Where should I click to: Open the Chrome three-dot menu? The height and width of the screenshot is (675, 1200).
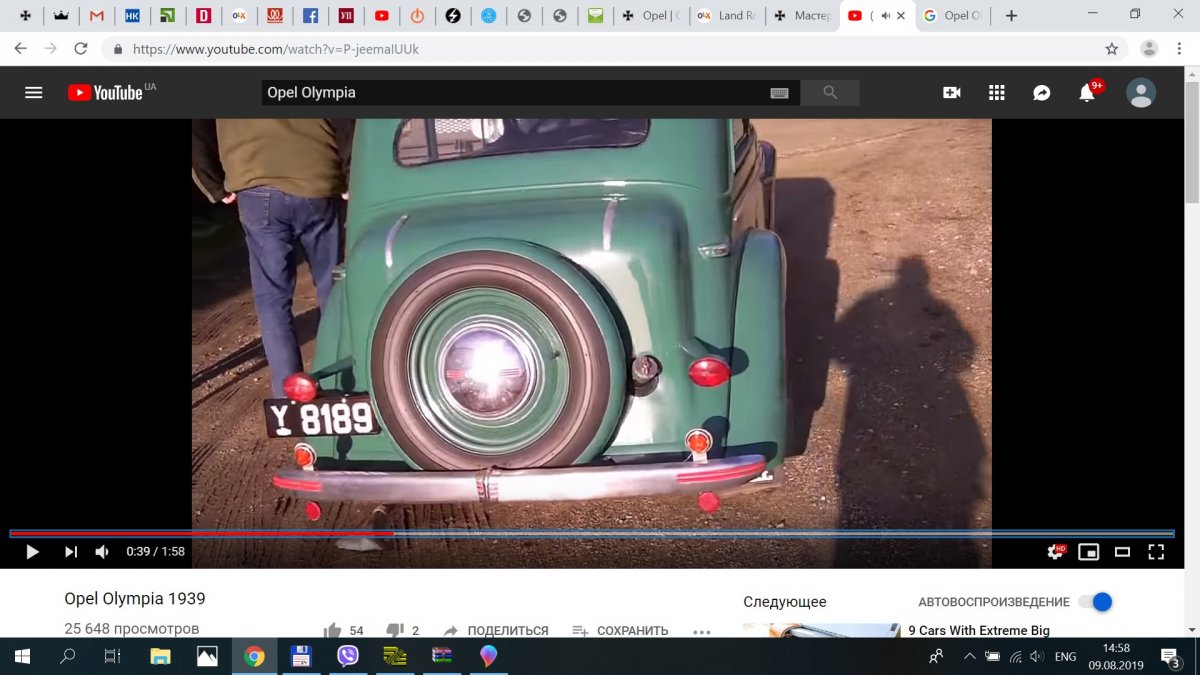(1182, 48)
